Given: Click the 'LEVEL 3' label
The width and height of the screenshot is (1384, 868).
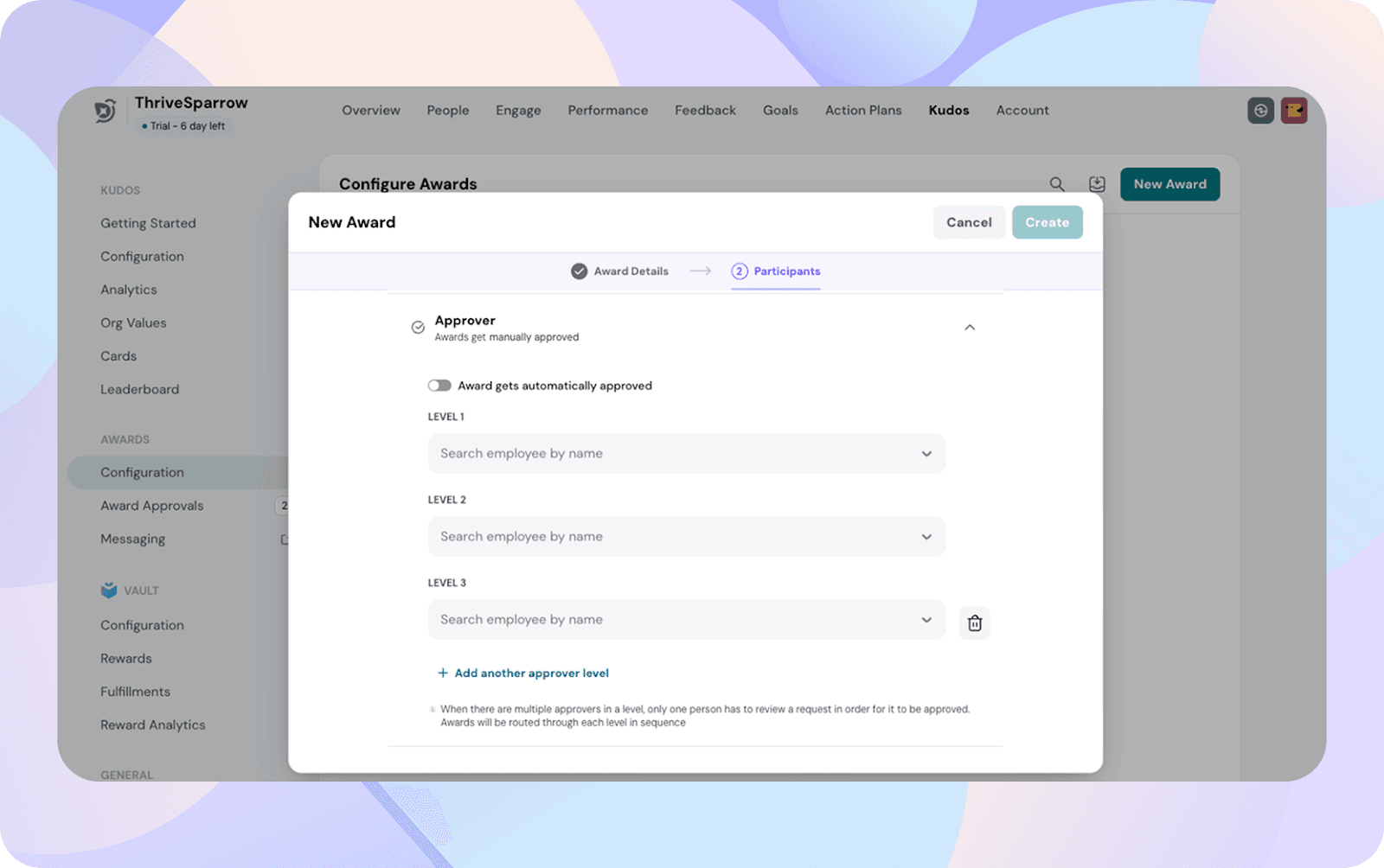Looking at the screenshot, I should pos(447,583).
